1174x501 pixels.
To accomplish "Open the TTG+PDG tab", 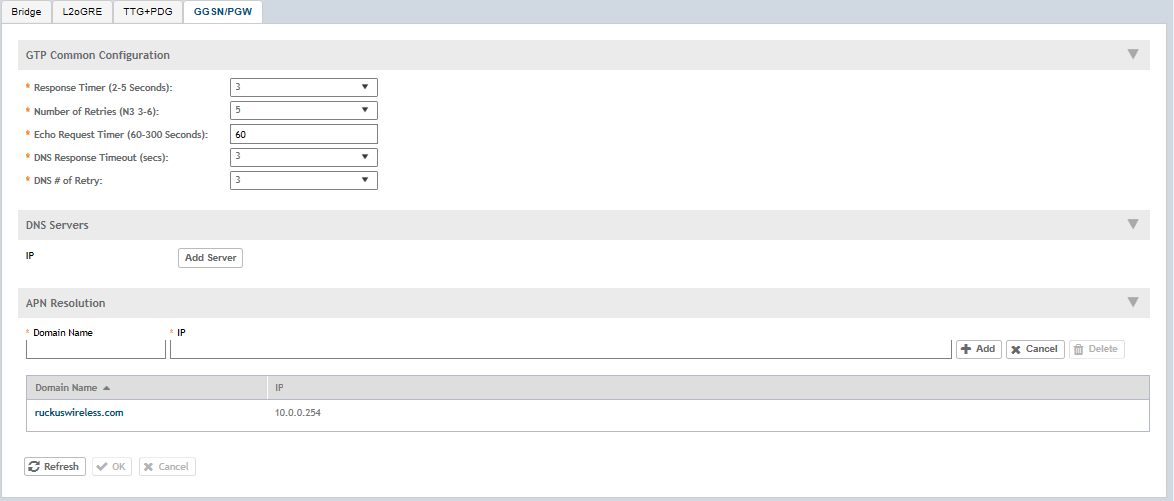I will coord(148,11).
